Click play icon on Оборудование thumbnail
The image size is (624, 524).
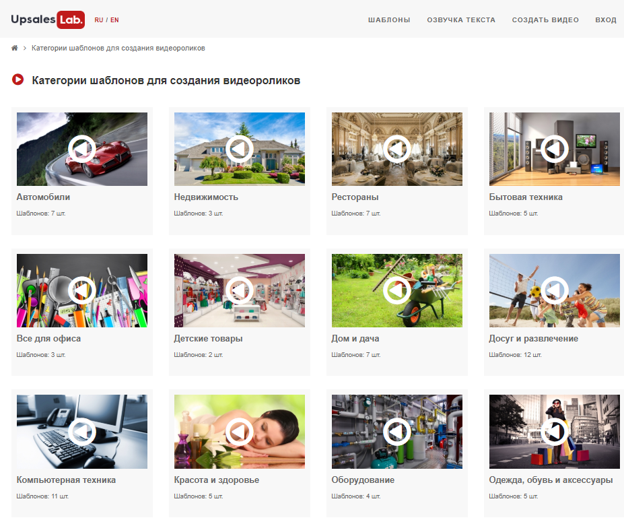tap(397, 431)
